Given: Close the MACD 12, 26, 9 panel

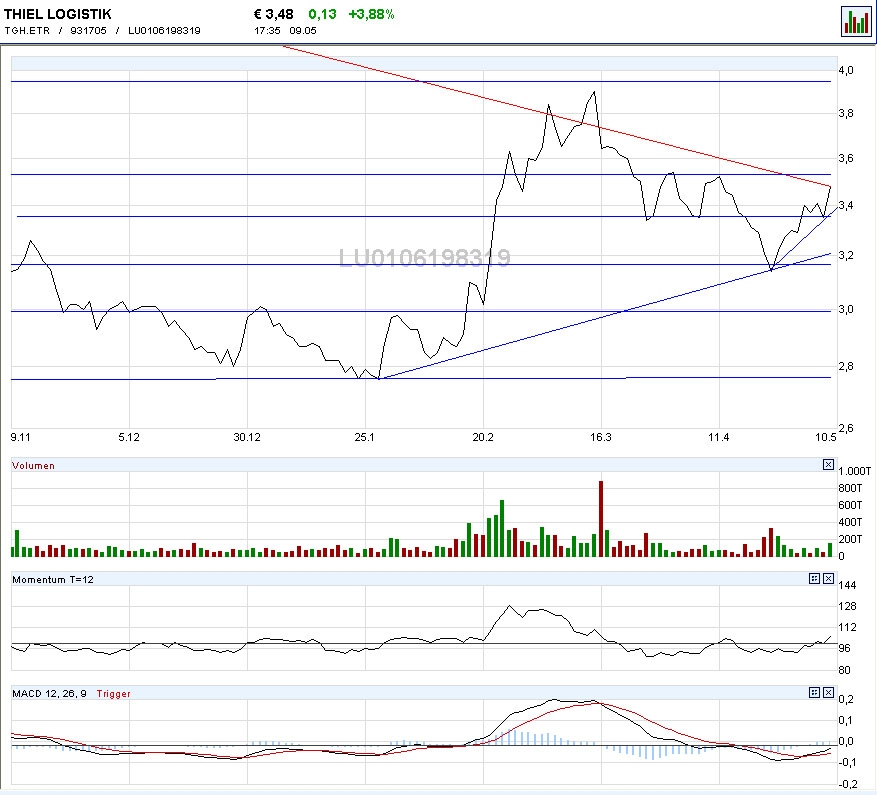Looking at the screenshot, I should [x=828, y=693].
